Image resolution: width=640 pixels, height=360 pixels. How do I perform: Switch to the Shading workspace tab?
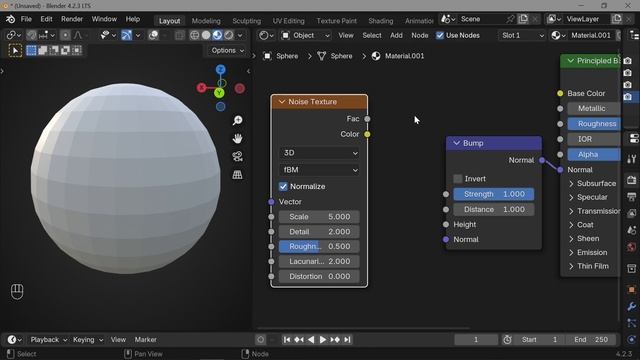tap(381, 21)
